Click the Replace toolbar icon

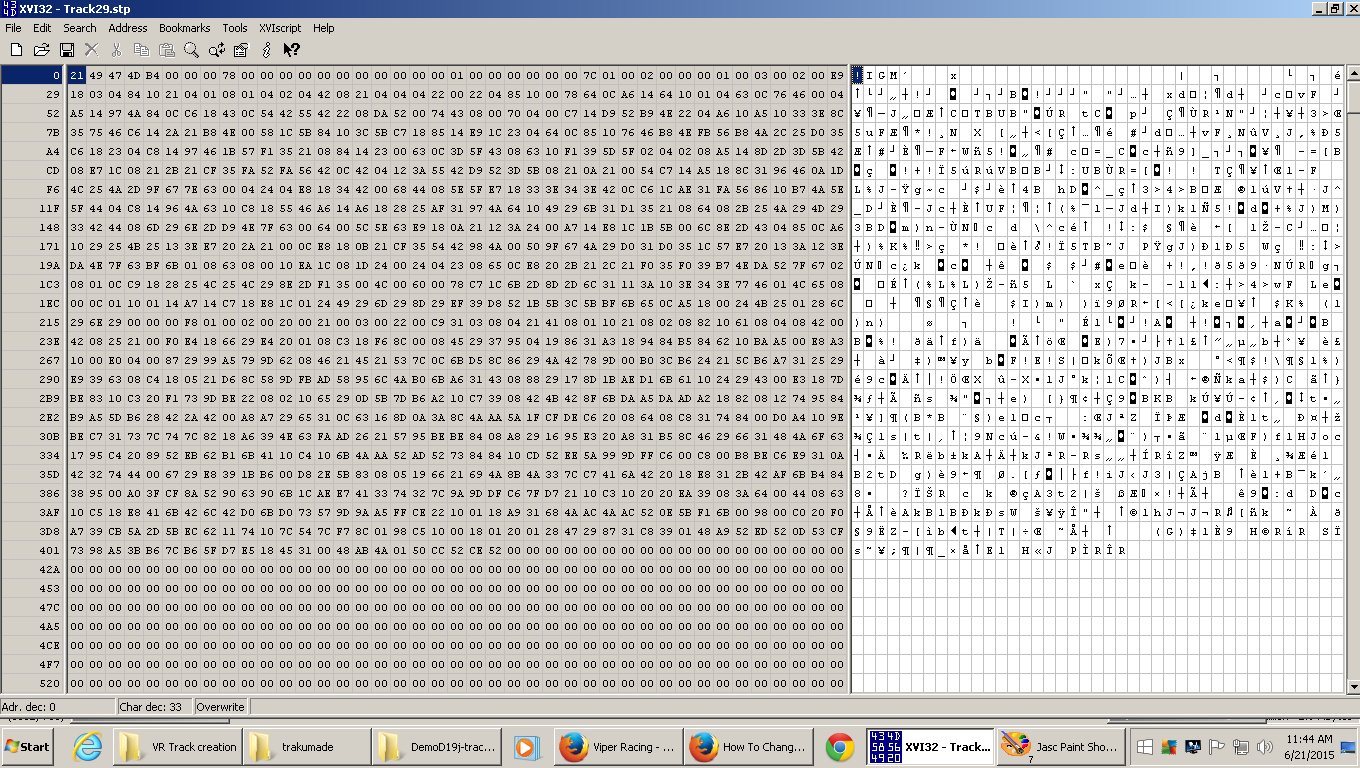coord(216,49)
